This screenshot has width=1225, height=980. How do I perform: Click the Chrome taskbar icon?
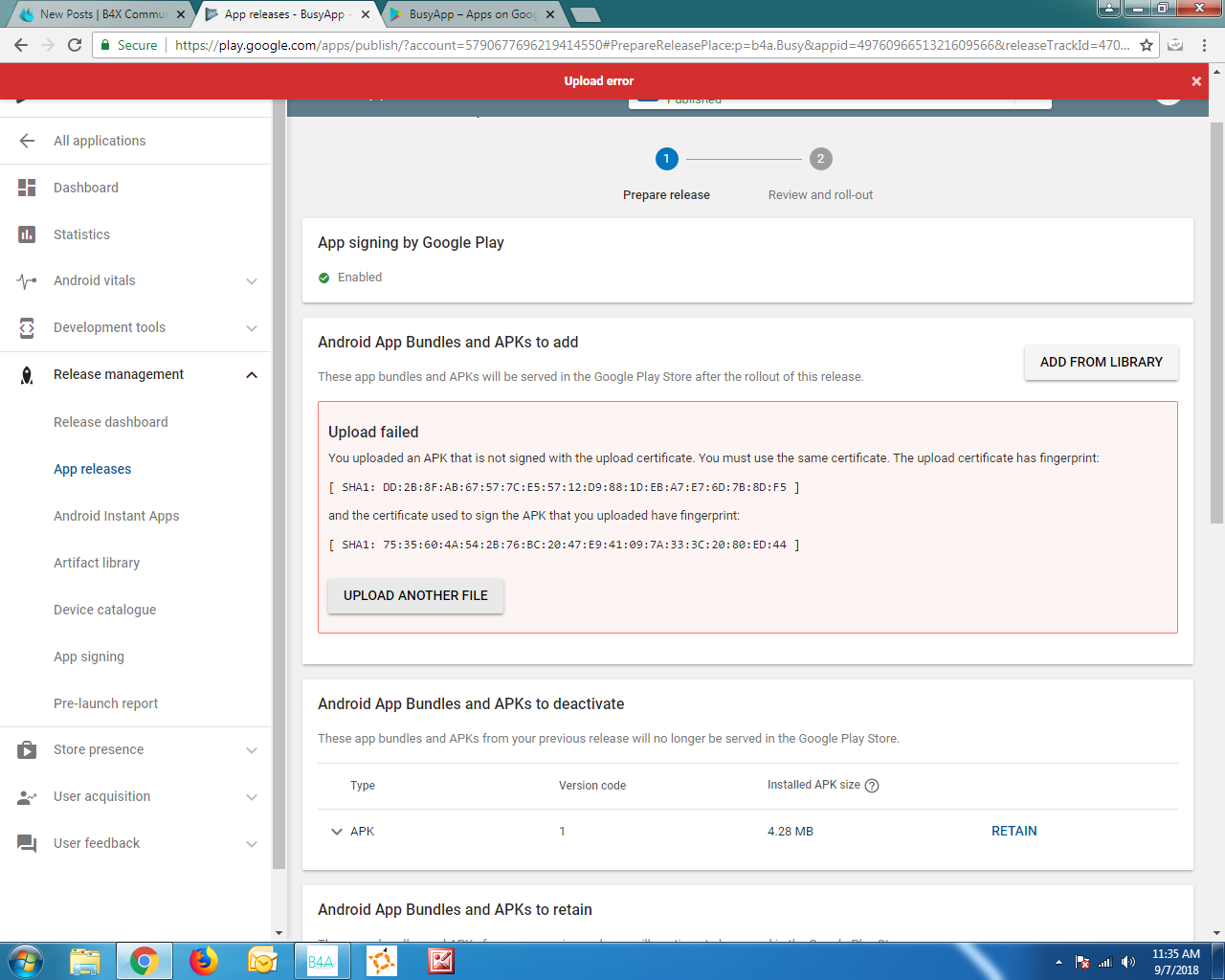pyautogui.click(x=145, y=961)
